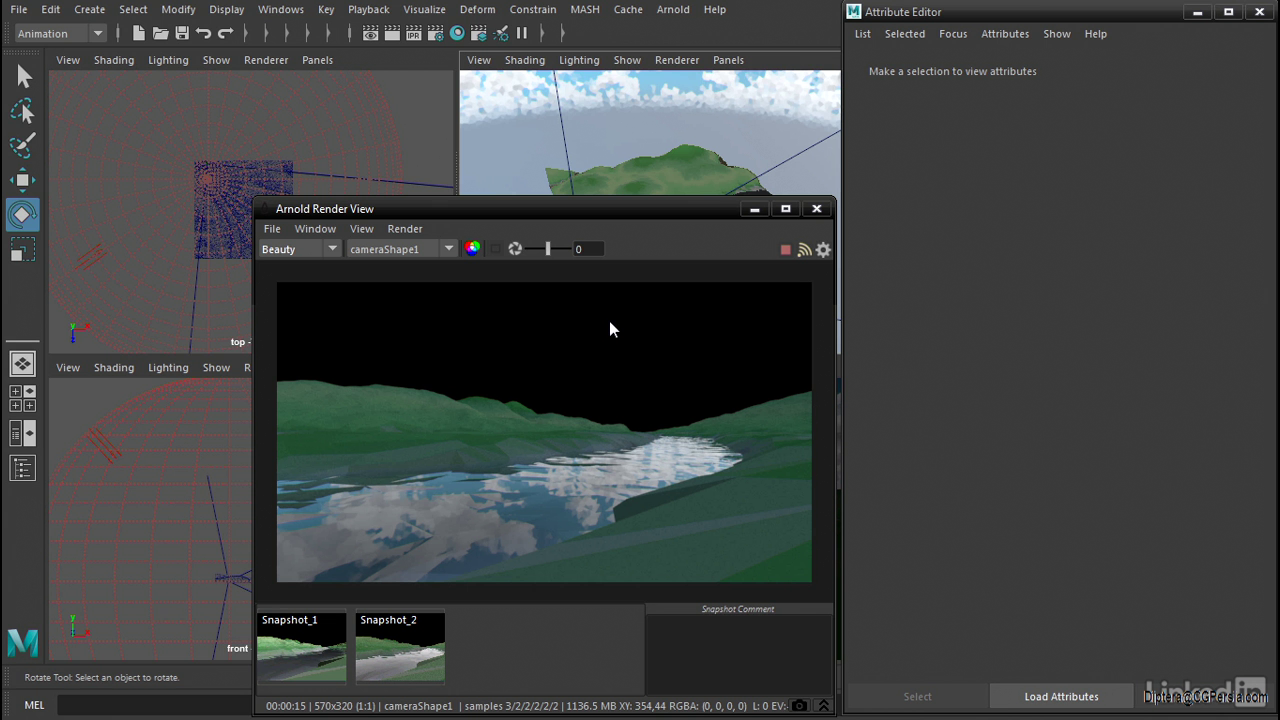Toggle Arnold IPR update signal icon
1280x720 pixels.
pyautogui.click(x=804, y=250)
